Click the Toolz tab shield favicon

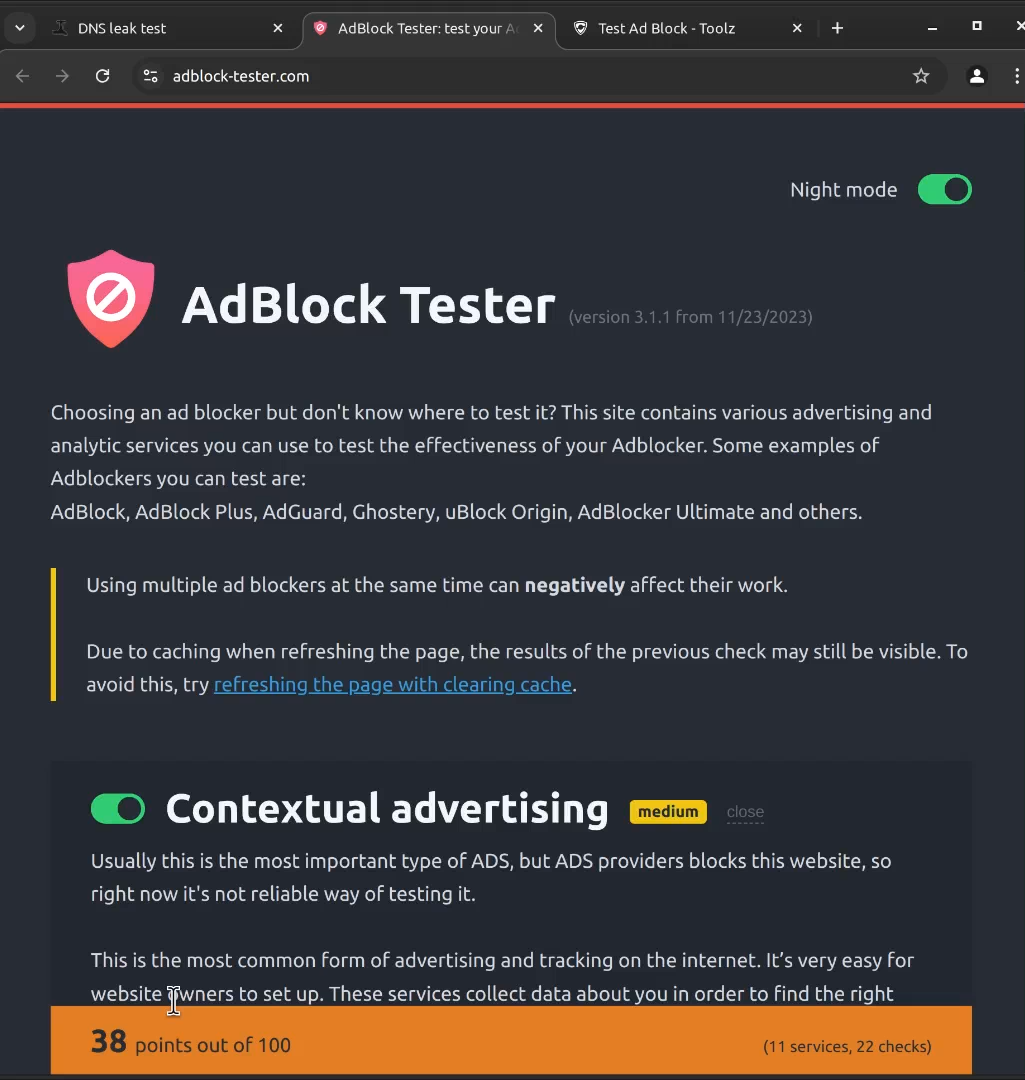coord(581,28)
